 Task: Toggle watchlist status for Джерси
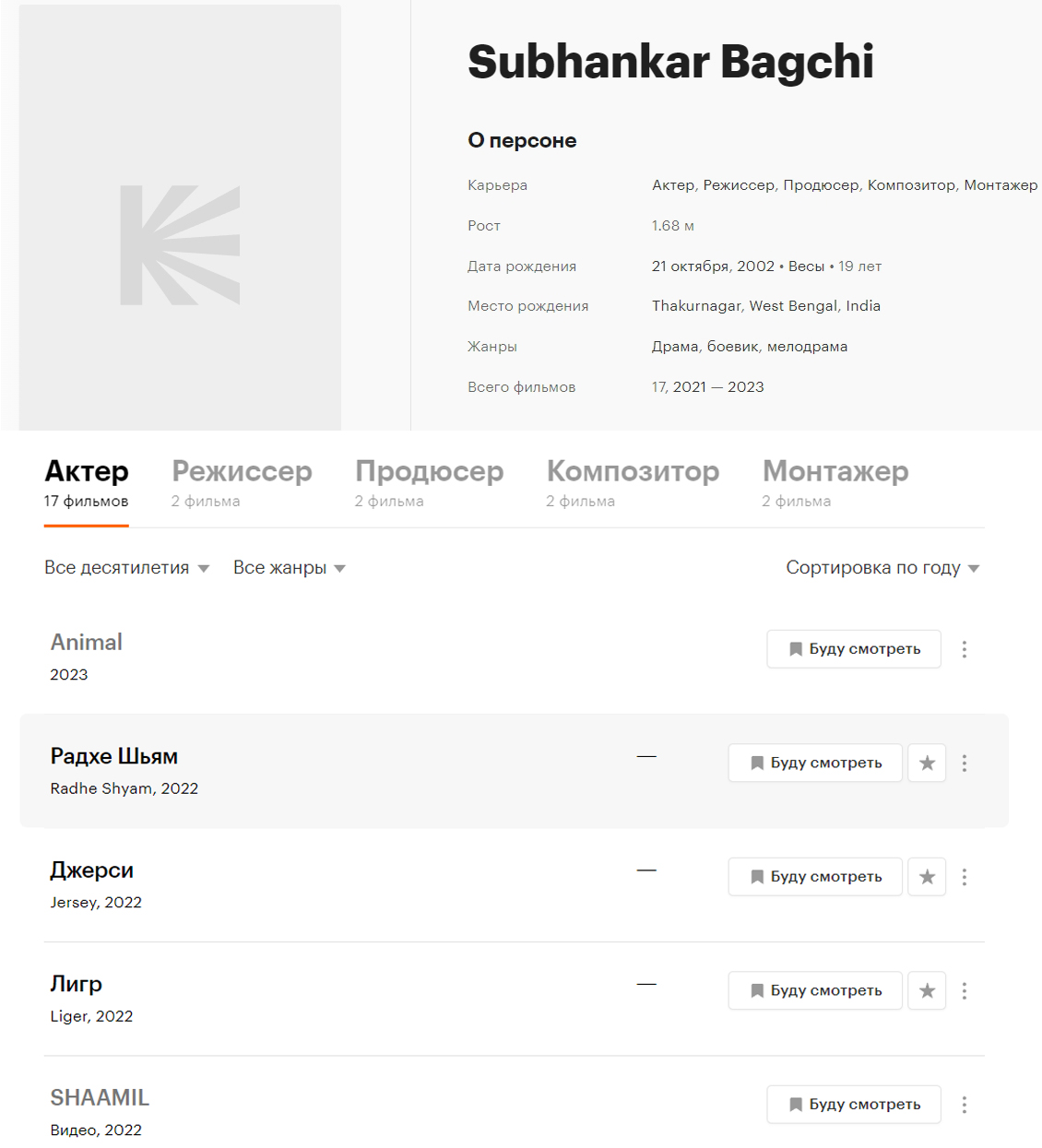click(x=814, y=877)
